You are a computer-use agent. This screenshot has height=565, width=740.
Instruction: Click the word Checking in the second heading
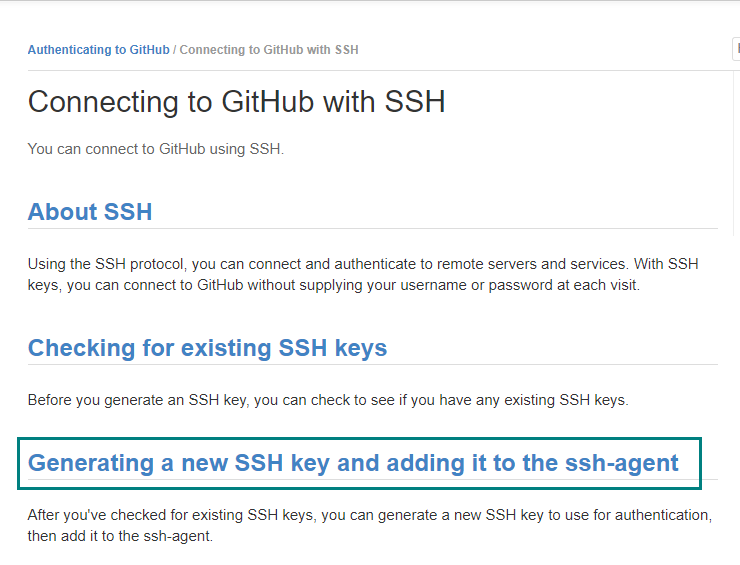point(82,348)
